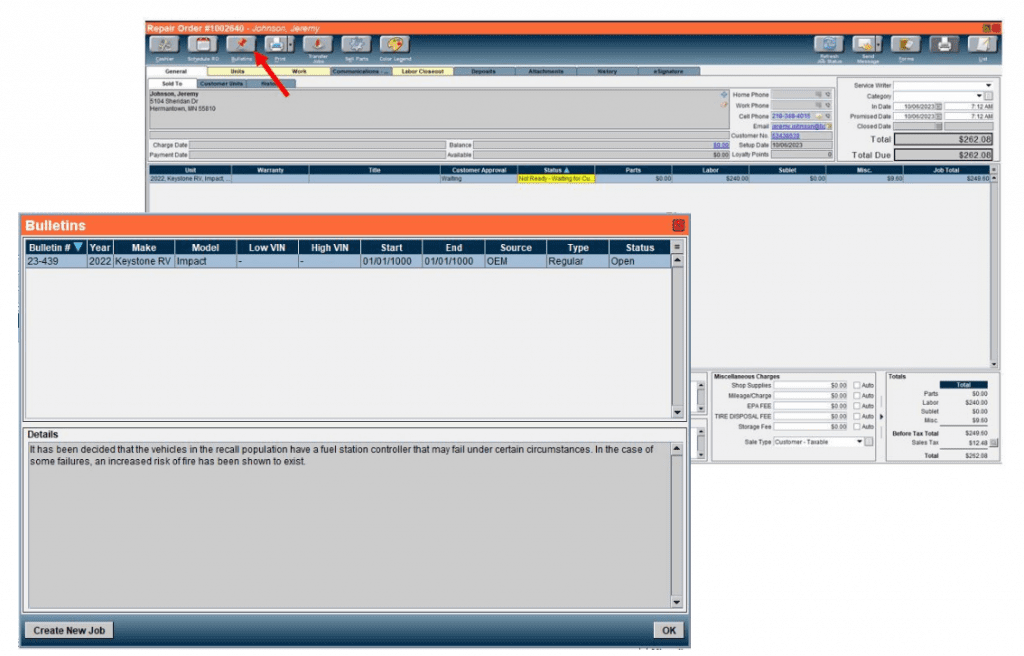The image size is (1024, 656).
Task: Open the Sale Type dropdown
Action: click(858, 441)
